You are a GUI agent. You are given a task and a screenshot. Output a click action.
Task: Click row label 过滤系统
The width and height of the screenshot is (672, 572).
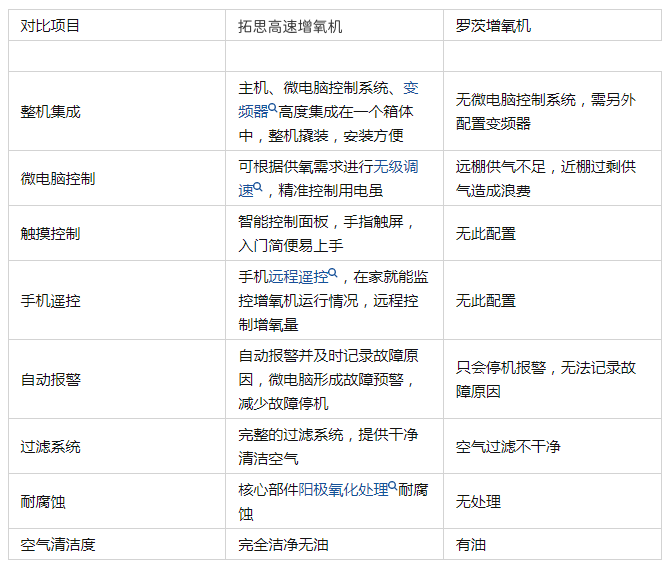(51, 447)
